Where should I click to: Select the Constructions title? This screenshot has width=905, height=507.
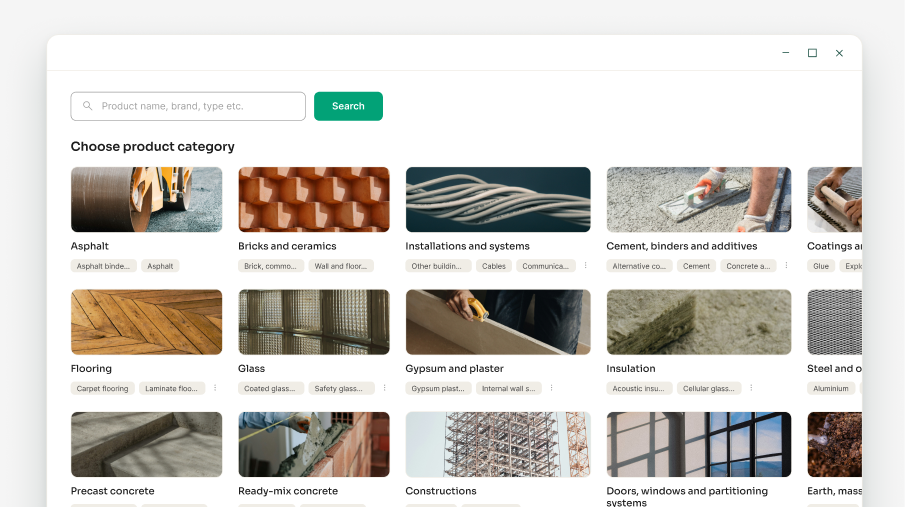click(441, 491)
